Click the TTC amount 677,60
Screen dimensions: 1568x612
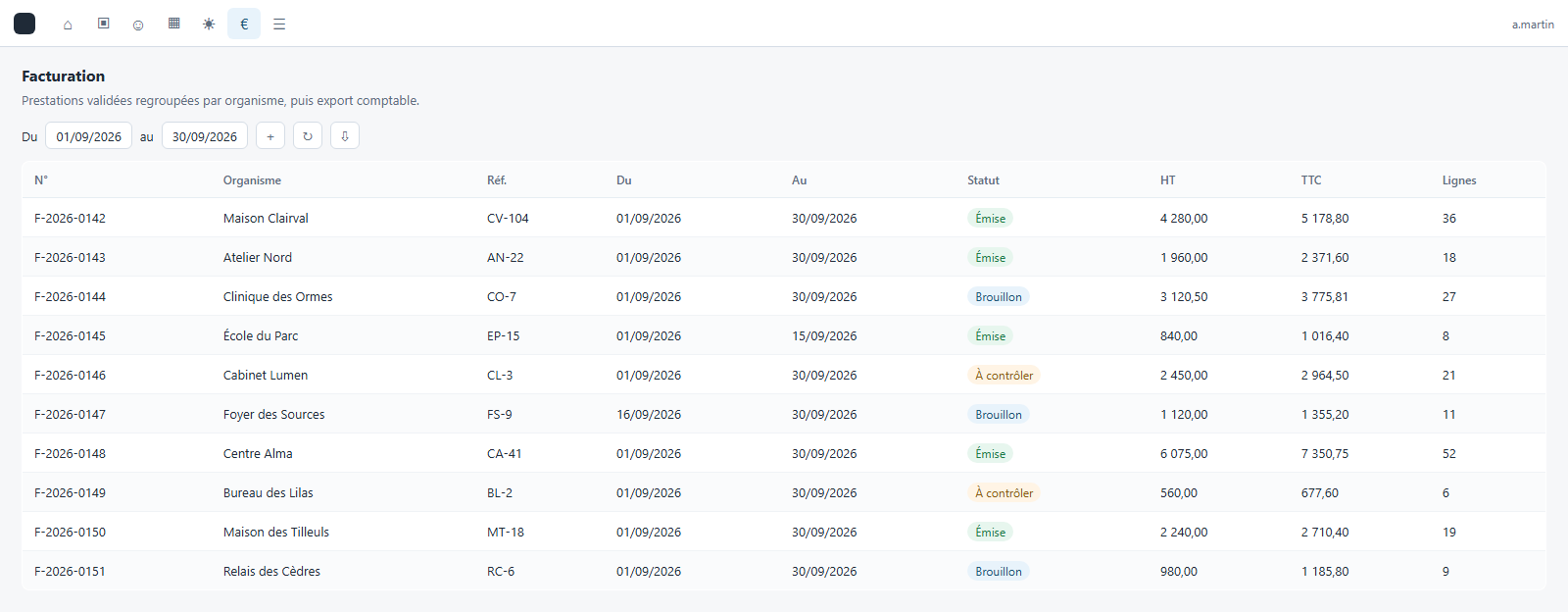(1320, 493)
